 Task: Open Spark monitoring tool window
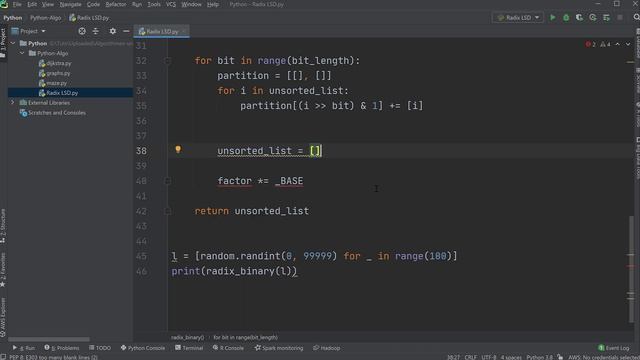click(279, 348)
